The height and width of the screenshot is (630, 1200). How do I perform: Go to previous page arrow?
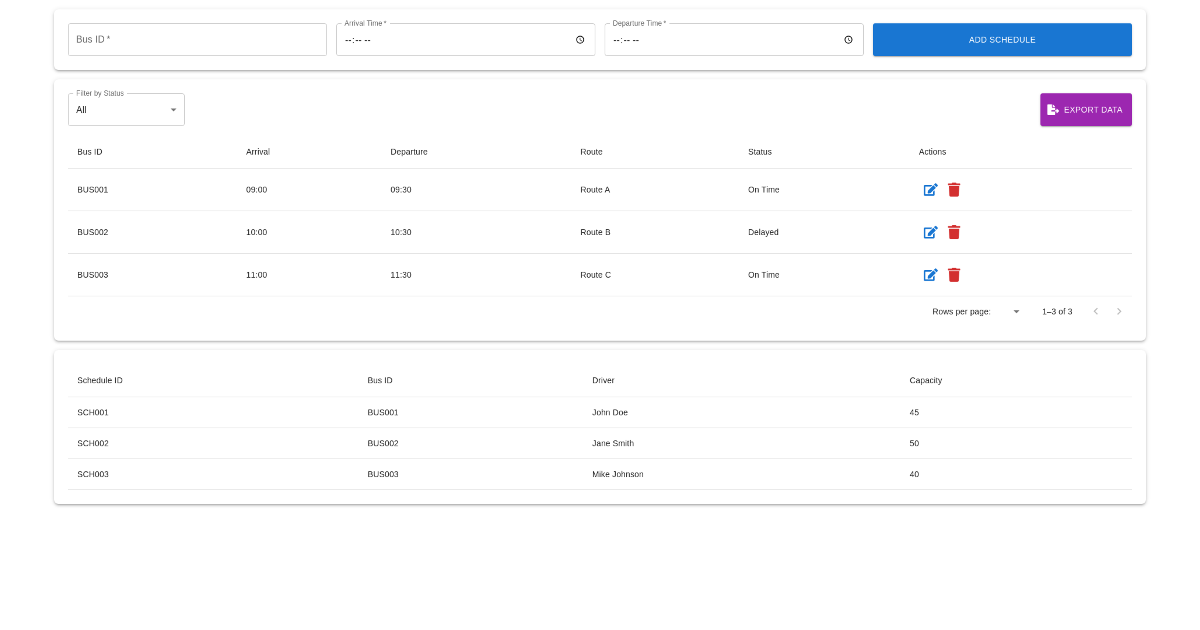[1095, 312]
